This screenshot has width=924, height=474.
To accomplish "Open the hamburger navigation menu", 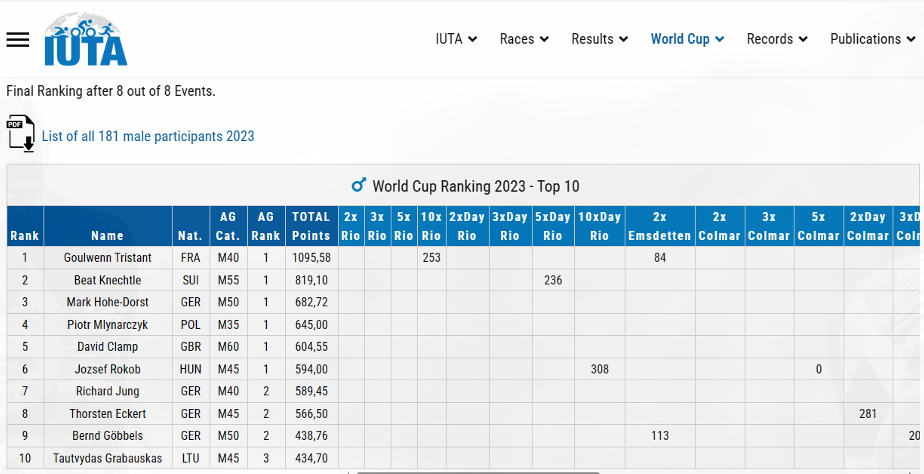I will 18,39.
